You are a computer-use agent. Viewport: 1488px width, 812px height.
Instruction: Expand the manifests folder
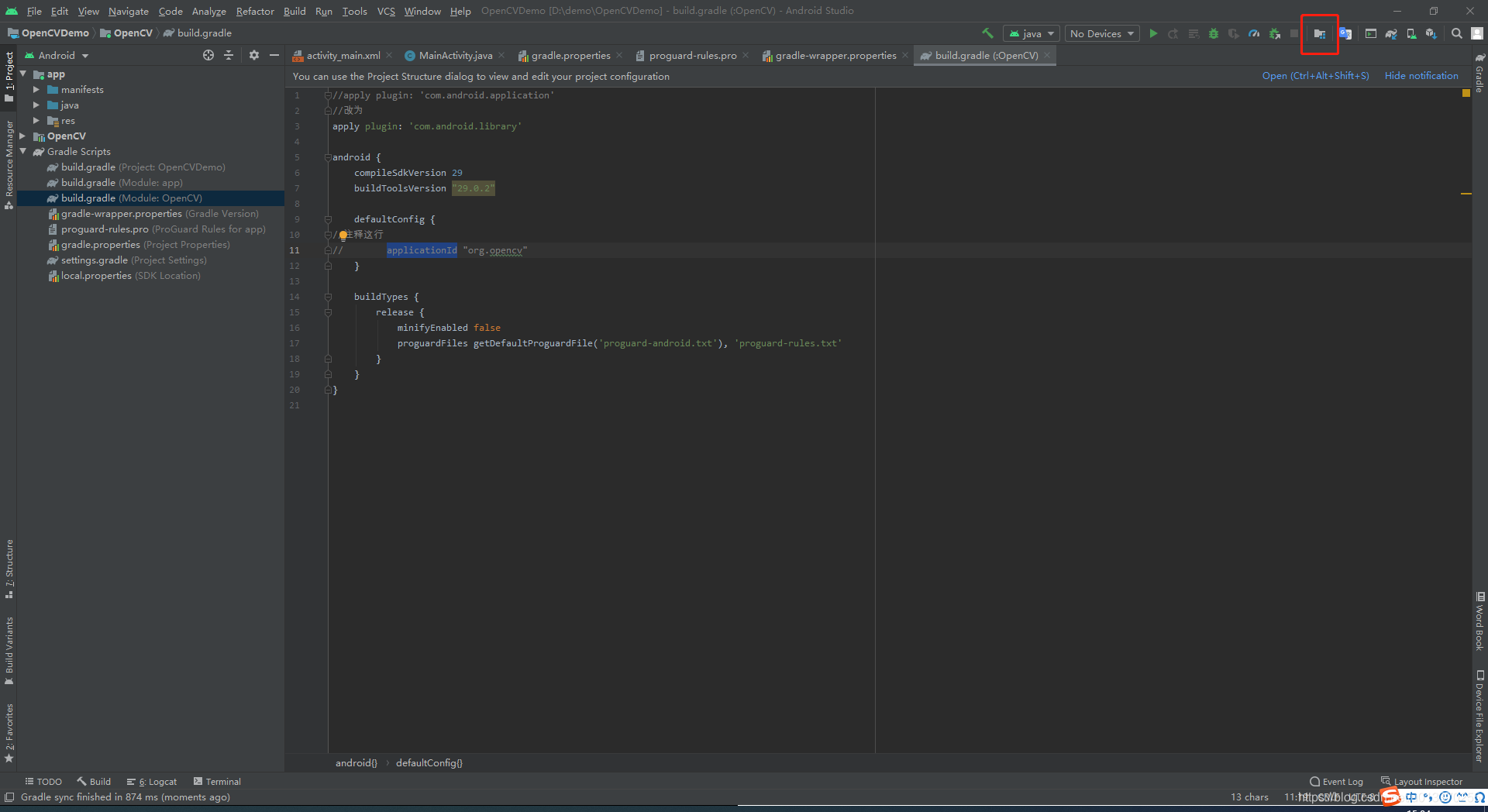tap(36, 90)
